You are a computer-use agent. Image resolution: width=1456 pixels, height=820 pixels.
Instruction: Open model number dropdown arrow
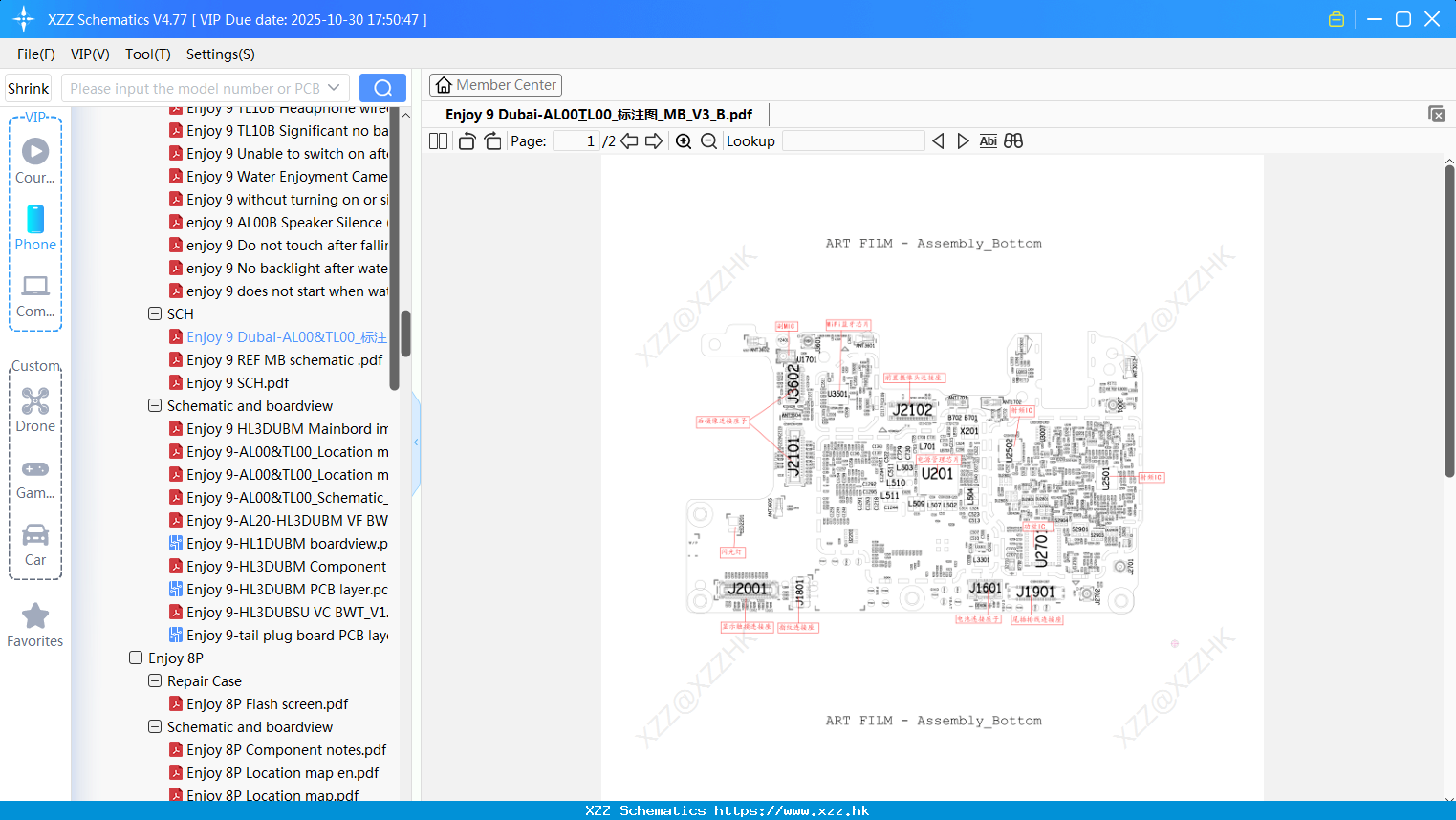334,88
